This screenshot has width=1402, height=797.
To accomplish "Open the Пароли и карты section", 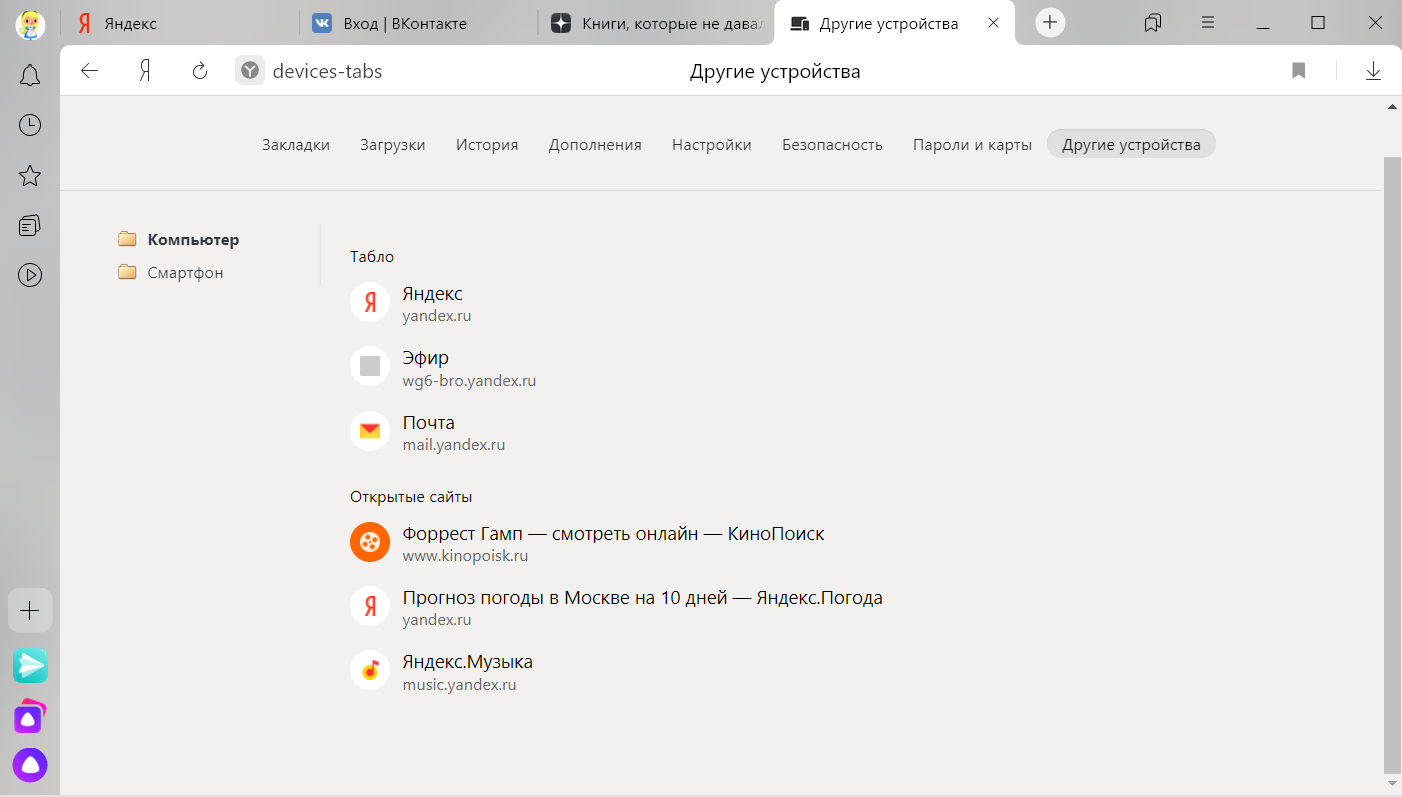I will pyautogui.click(x=972, y=144).
